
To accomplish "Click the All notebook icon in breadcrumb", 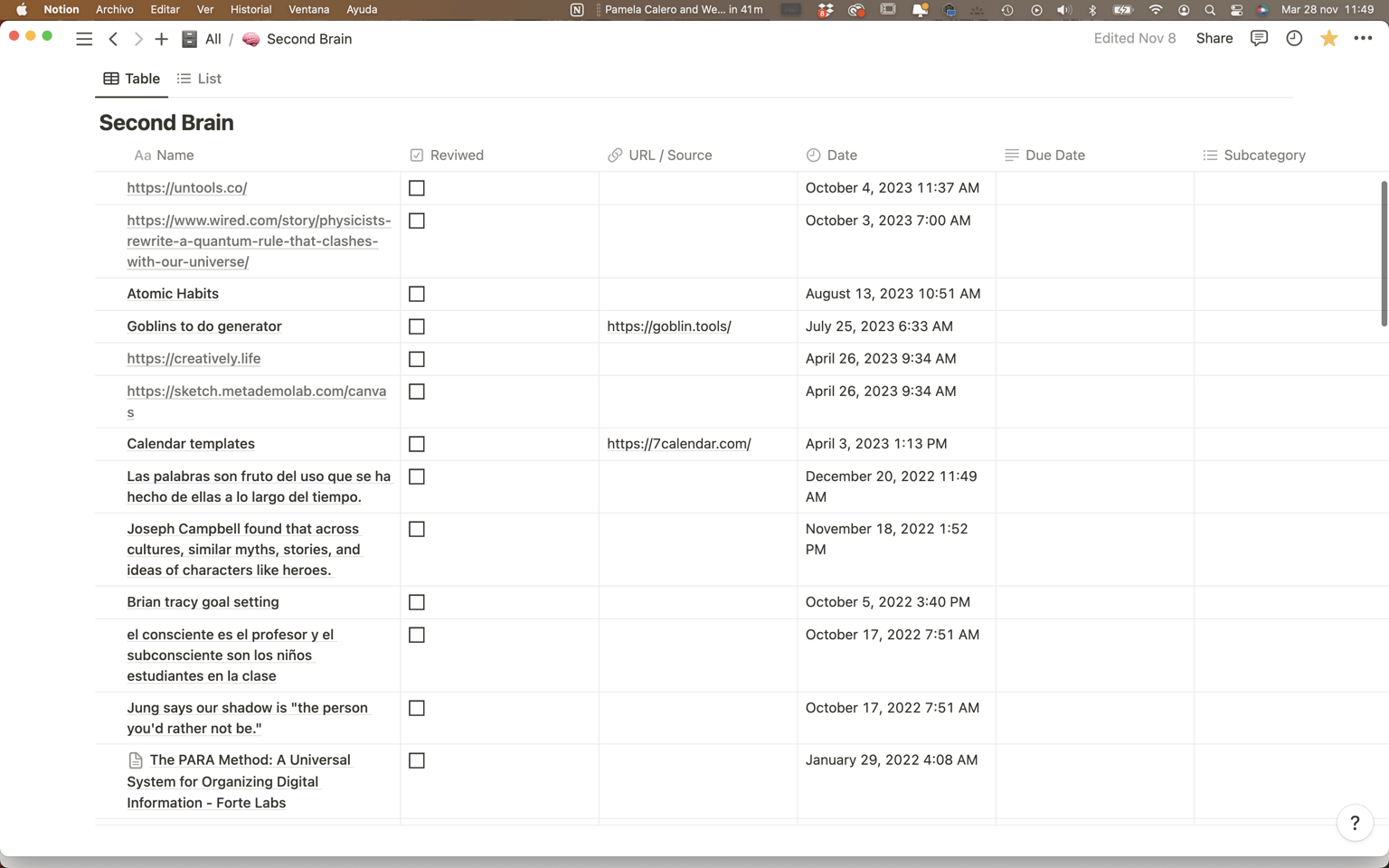I will 189,39.
